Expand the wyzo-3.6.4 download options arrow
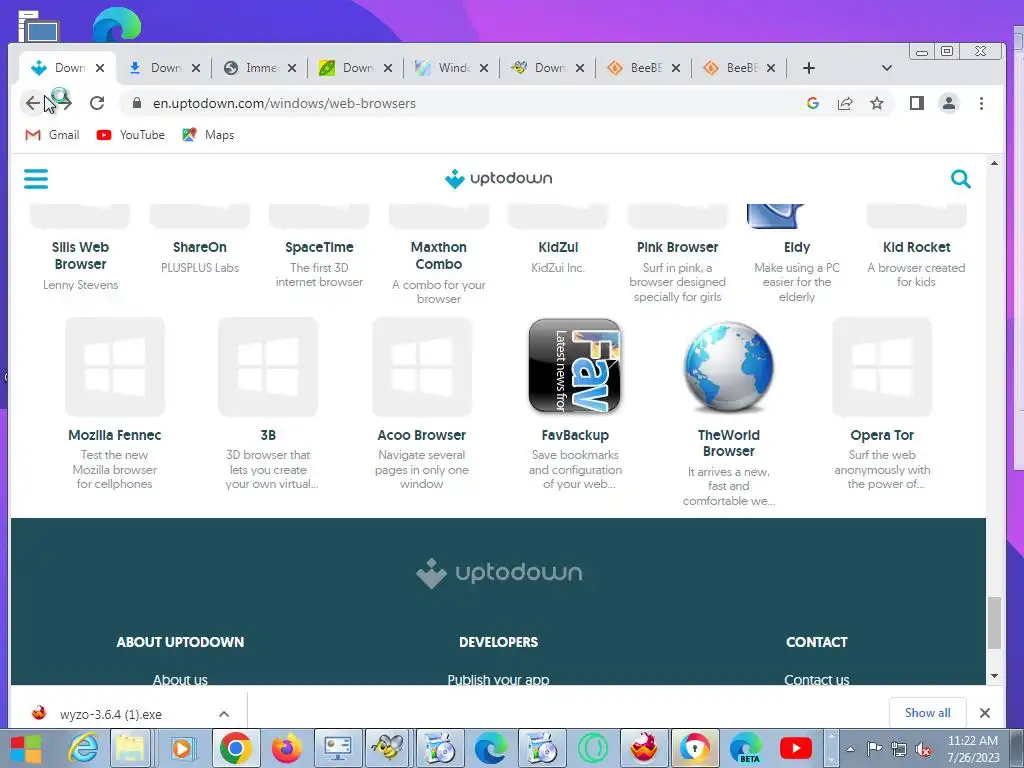 pos(224,714)
